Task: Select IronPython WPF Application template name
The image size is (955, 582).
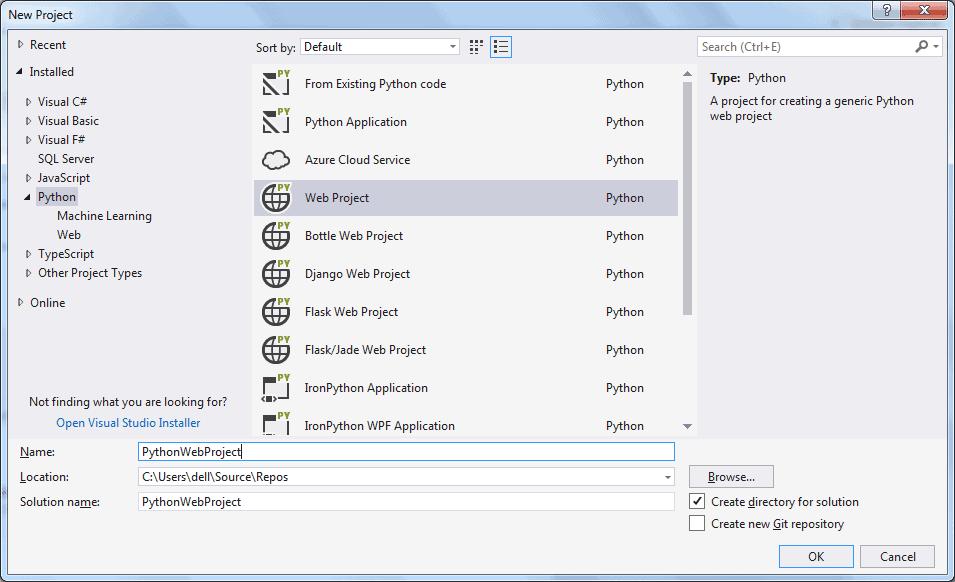Action: [x=379, y=426]
